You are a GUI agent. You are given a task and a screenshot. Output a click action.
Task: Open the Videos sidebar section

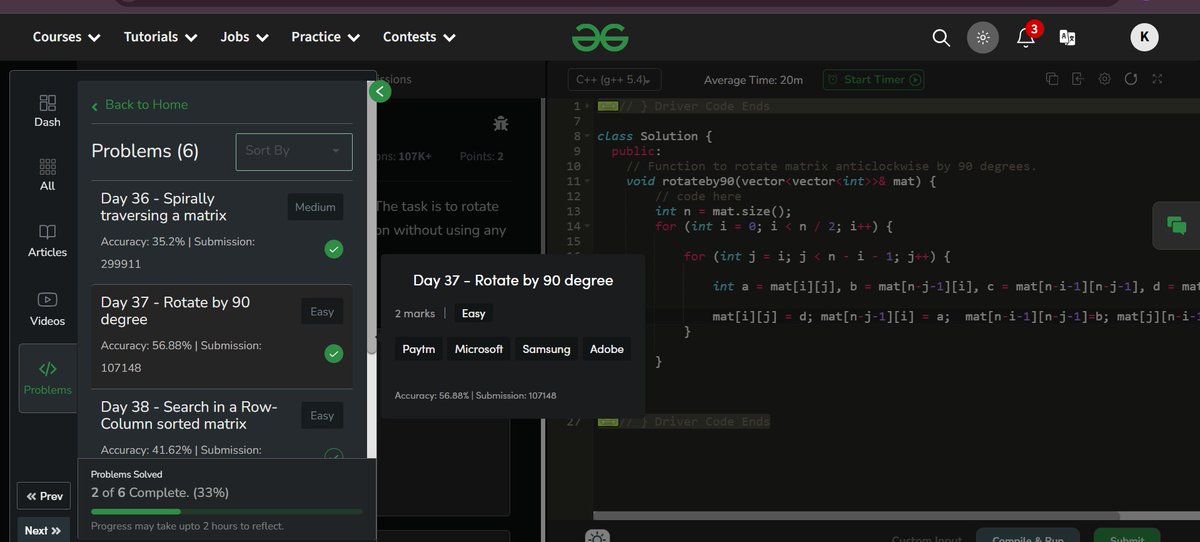point(47,308)
